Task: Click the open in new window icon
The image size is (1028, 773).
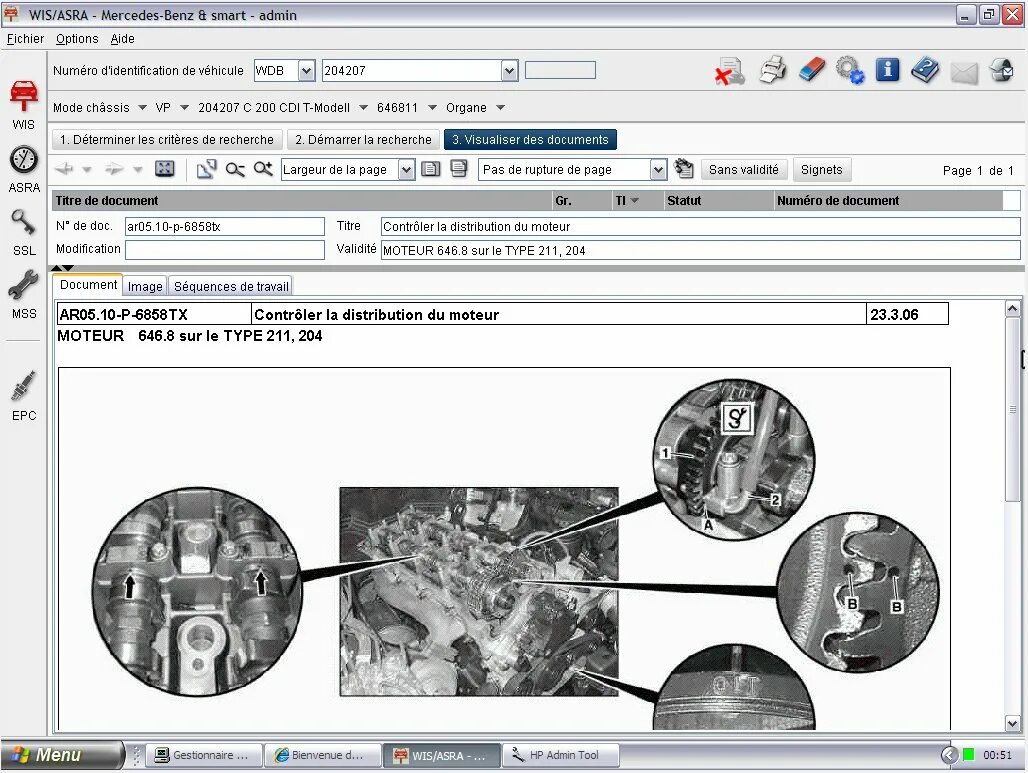Action: [x=207, y=169]
